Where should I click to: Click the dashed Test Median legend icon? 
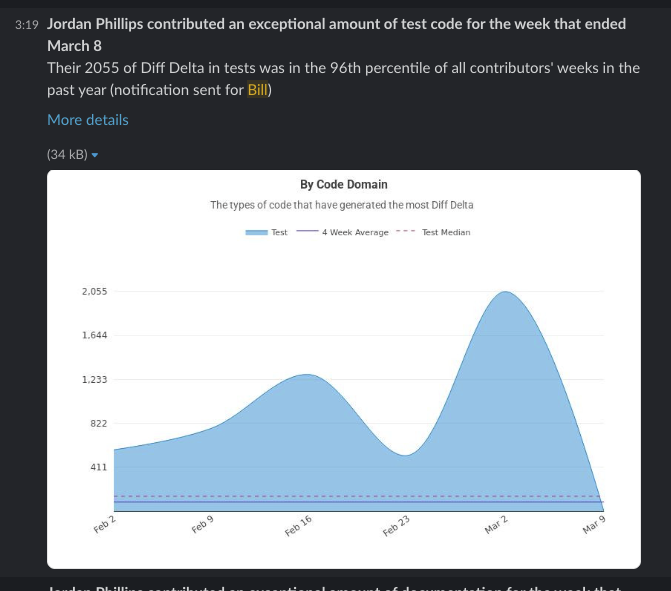point(406,232)
